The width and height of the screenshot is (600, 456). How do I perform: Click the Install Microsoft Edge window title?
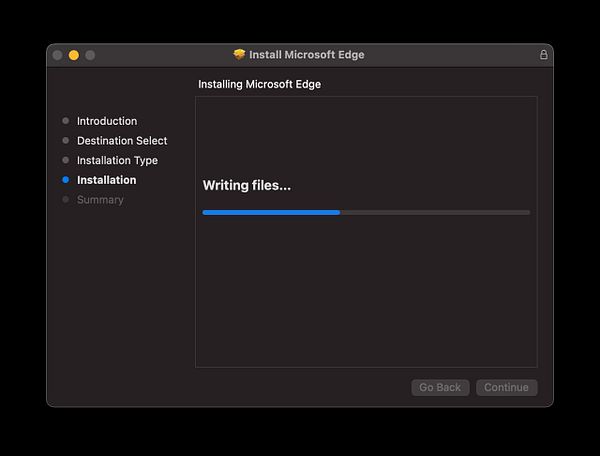point(307,55)
